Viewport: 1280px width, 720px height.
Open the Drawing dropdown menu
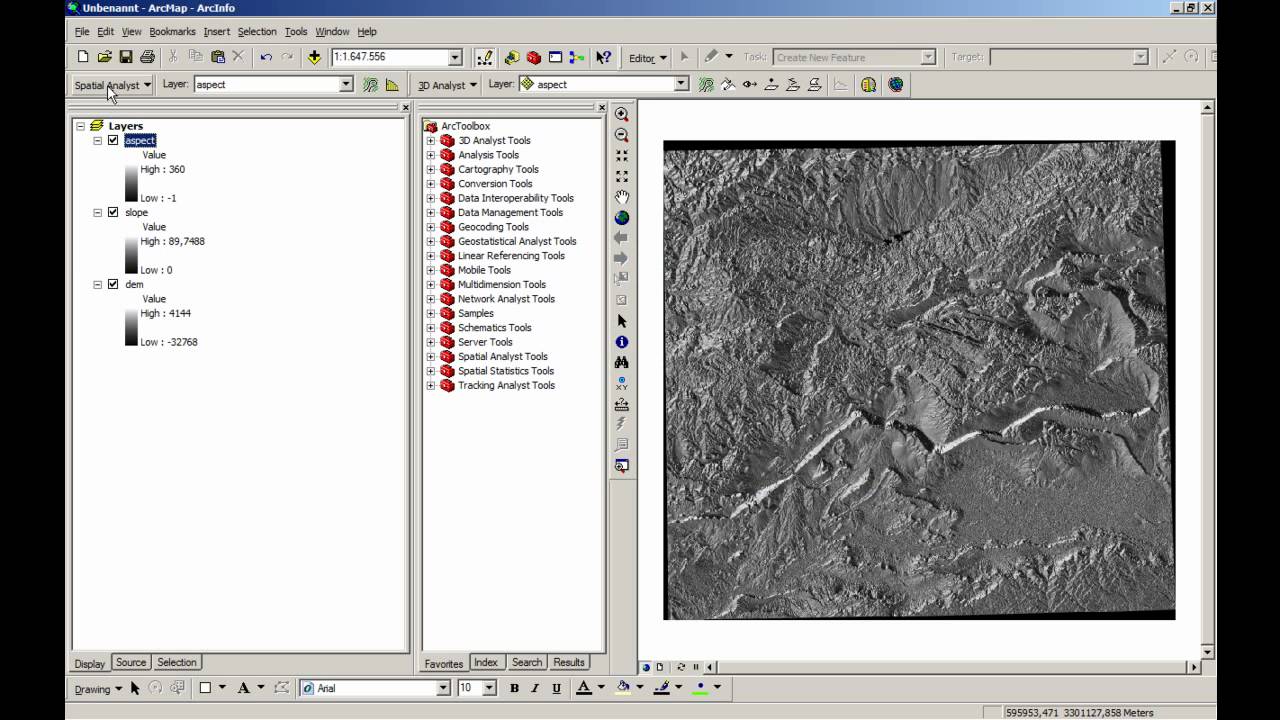[98, 688]
